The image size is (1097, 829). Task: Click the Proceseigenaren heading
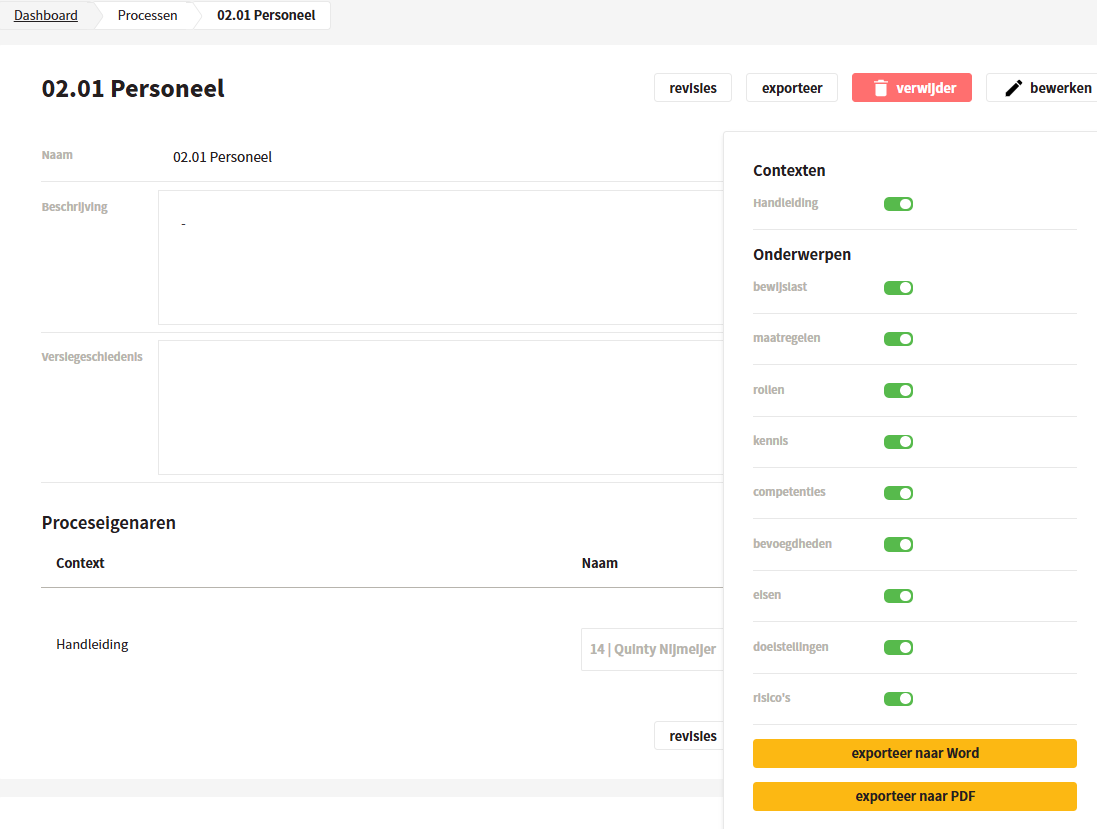[108, 523]
